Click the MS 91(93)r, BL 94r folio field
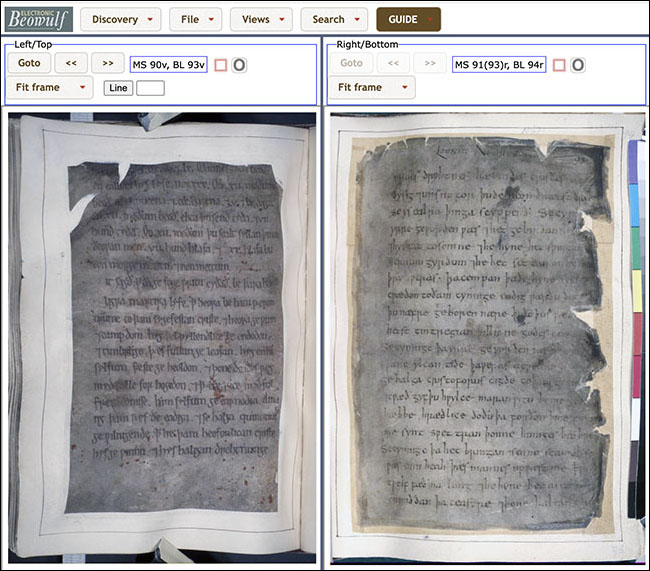Image resolution: width=650 pixels, height=571 pixels. click(499, 65)
